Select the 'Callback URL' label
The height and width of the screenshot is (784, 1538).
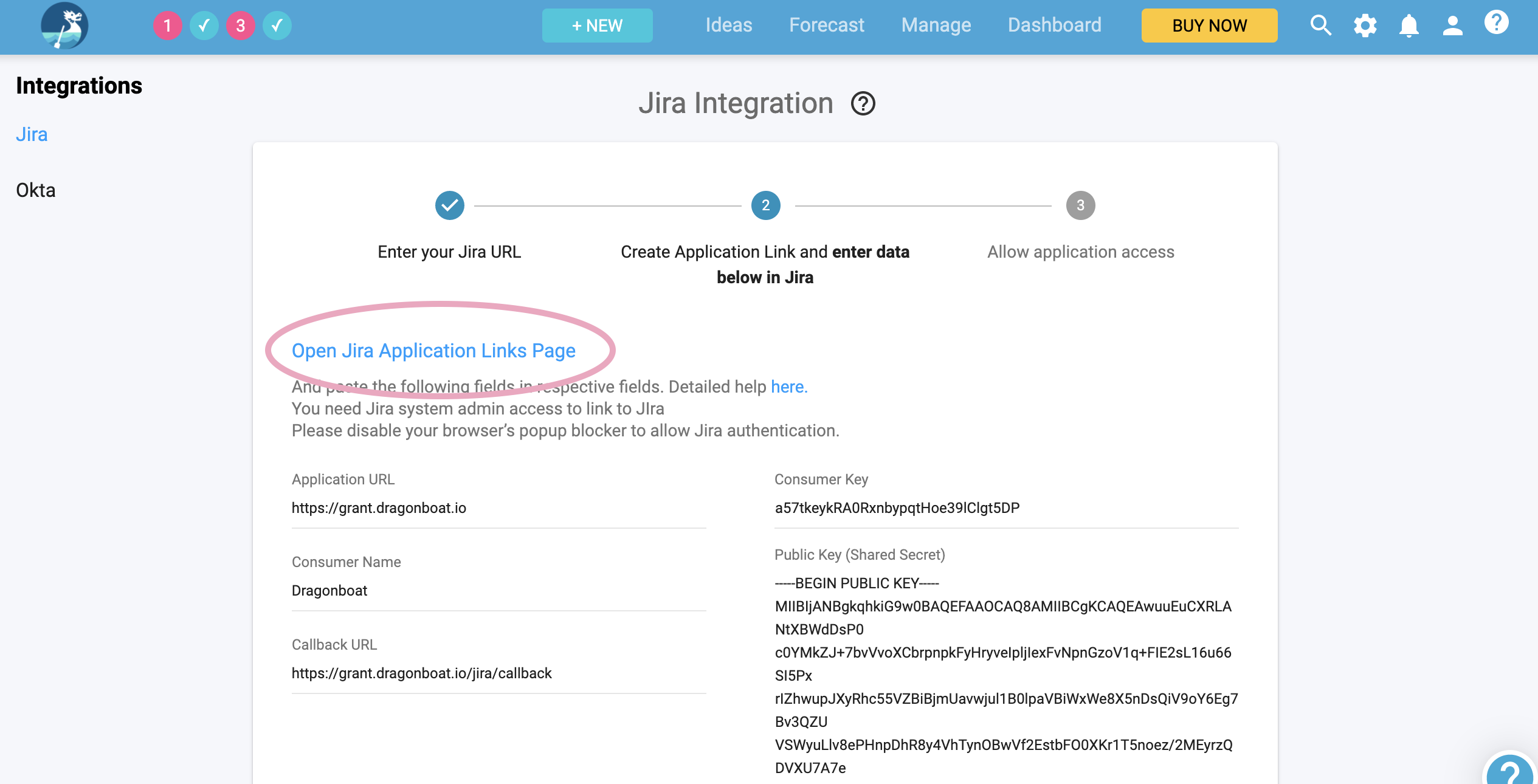[334, 645]
